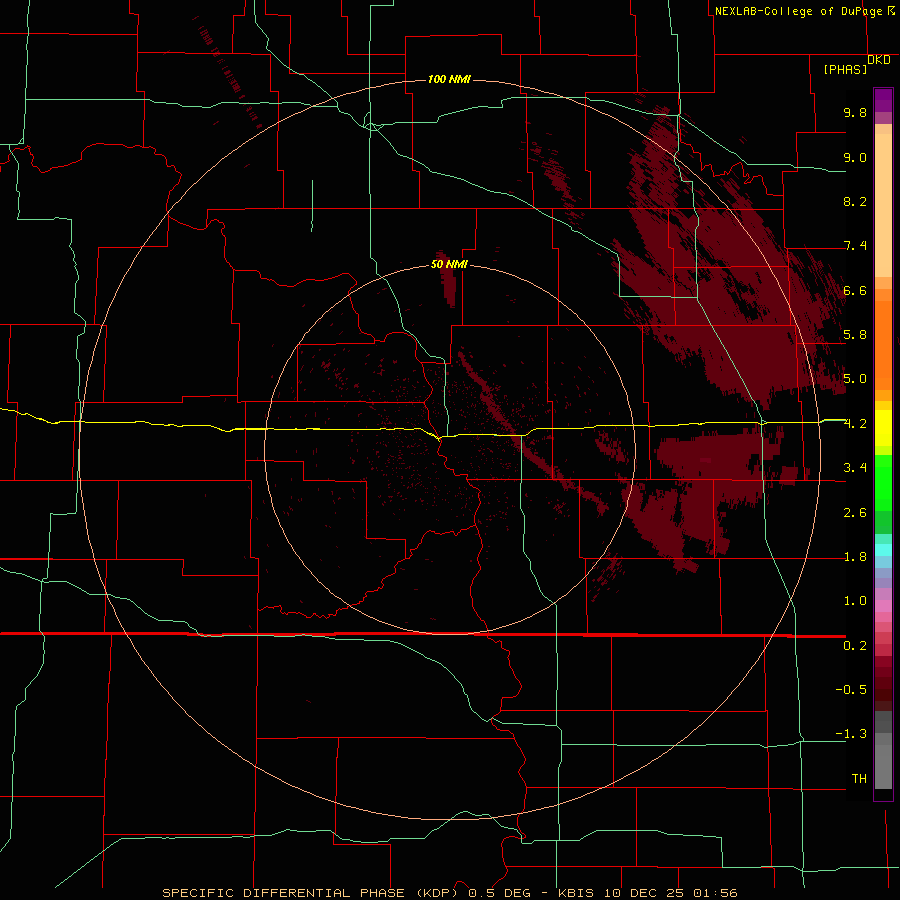Click the DKD label above the color scale
The height and width of the screenshot is (900, 900).
click(x=879, y=60)
